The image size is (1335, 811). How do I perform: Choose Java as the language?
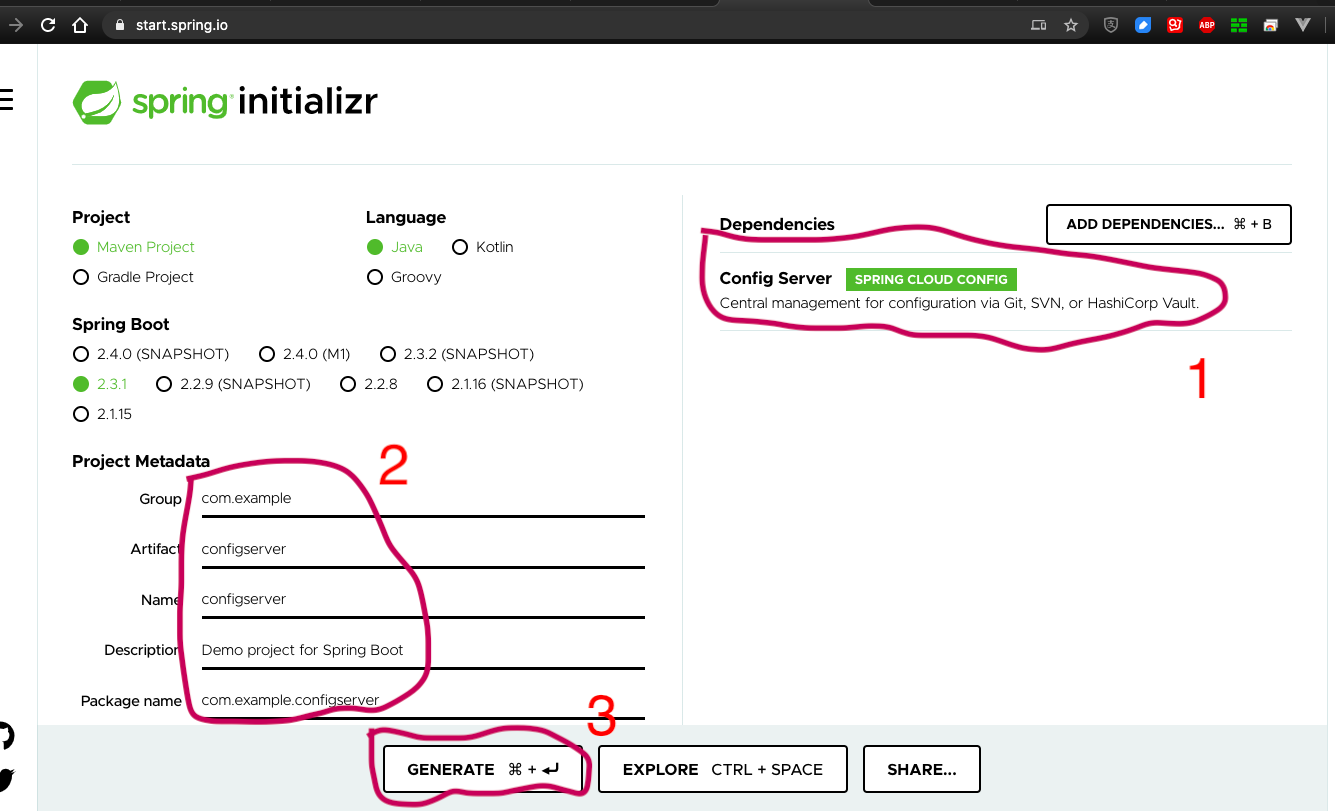click(x=395, y=247)
